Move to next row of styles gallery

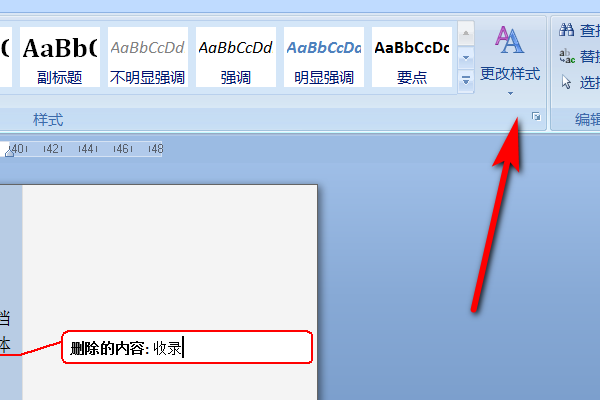pos(466,58)
